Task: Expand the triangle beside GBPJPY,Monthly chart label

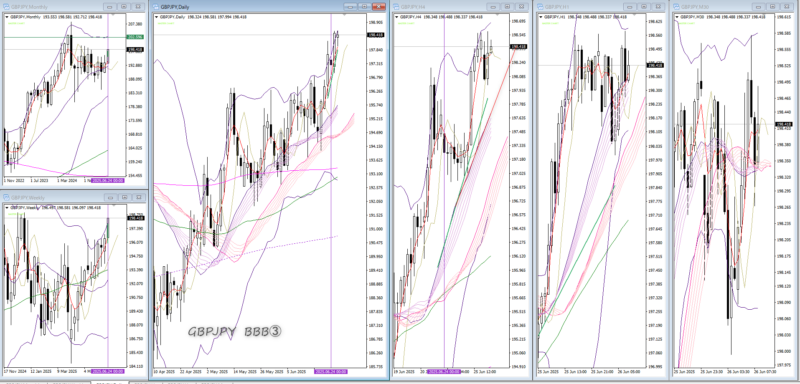Action: point(7,17)
